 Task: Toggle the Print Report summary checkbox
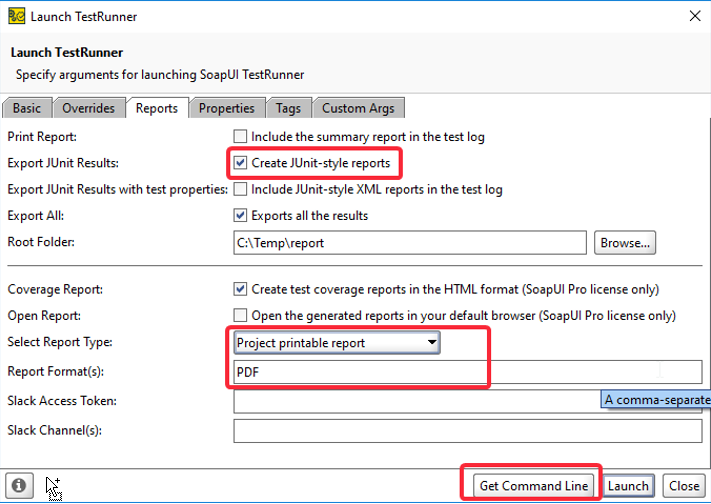tap(240, 136)
